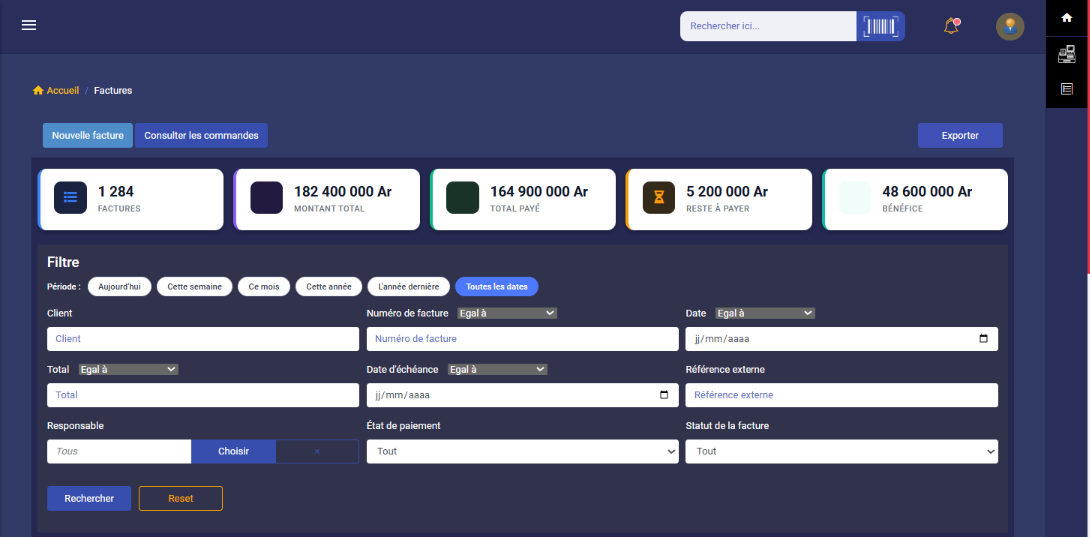Expand the Statut de la facture dropdown
Image resolution: width=1090 pixels, height=537 pixels.
(x=842, y=451)
